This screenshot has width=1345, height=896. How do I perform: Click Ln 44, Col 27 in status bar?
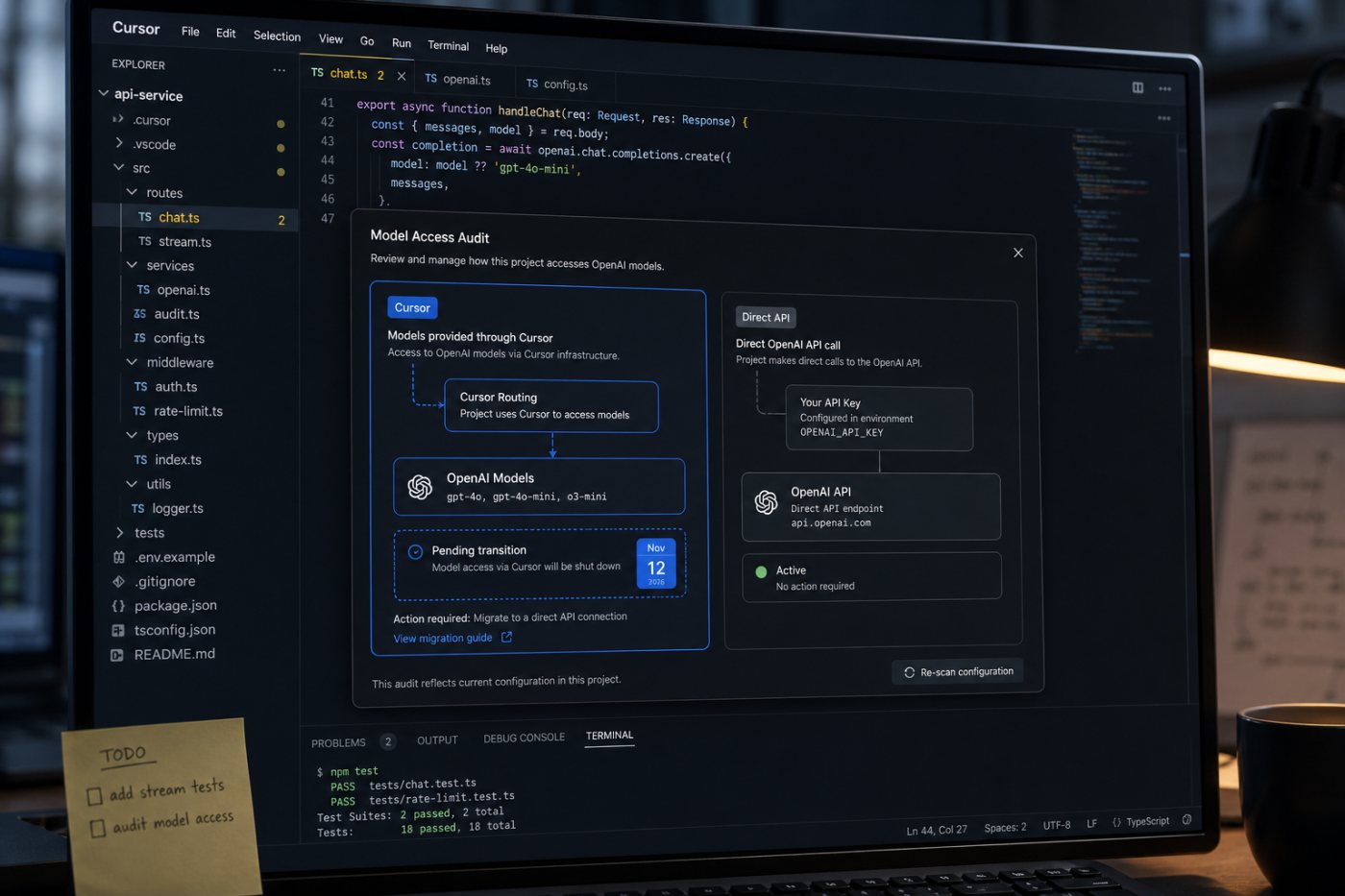[937, 830]
